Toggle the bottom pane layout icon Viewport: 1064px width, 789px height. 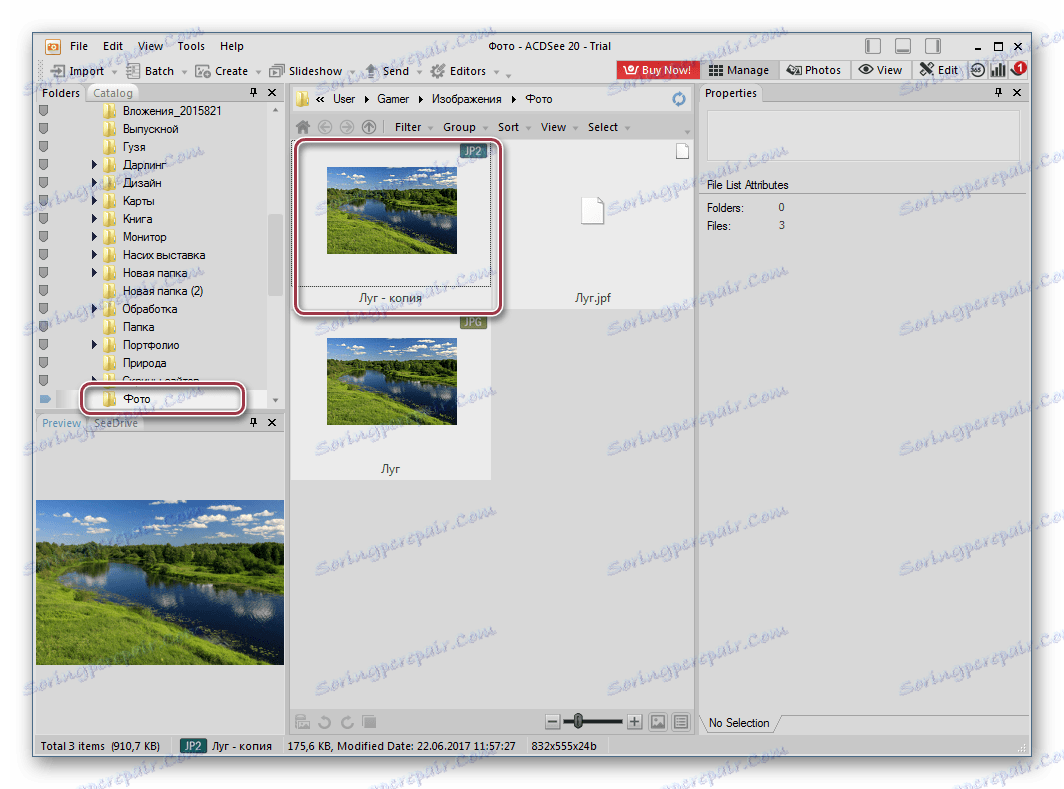(902, 46)
